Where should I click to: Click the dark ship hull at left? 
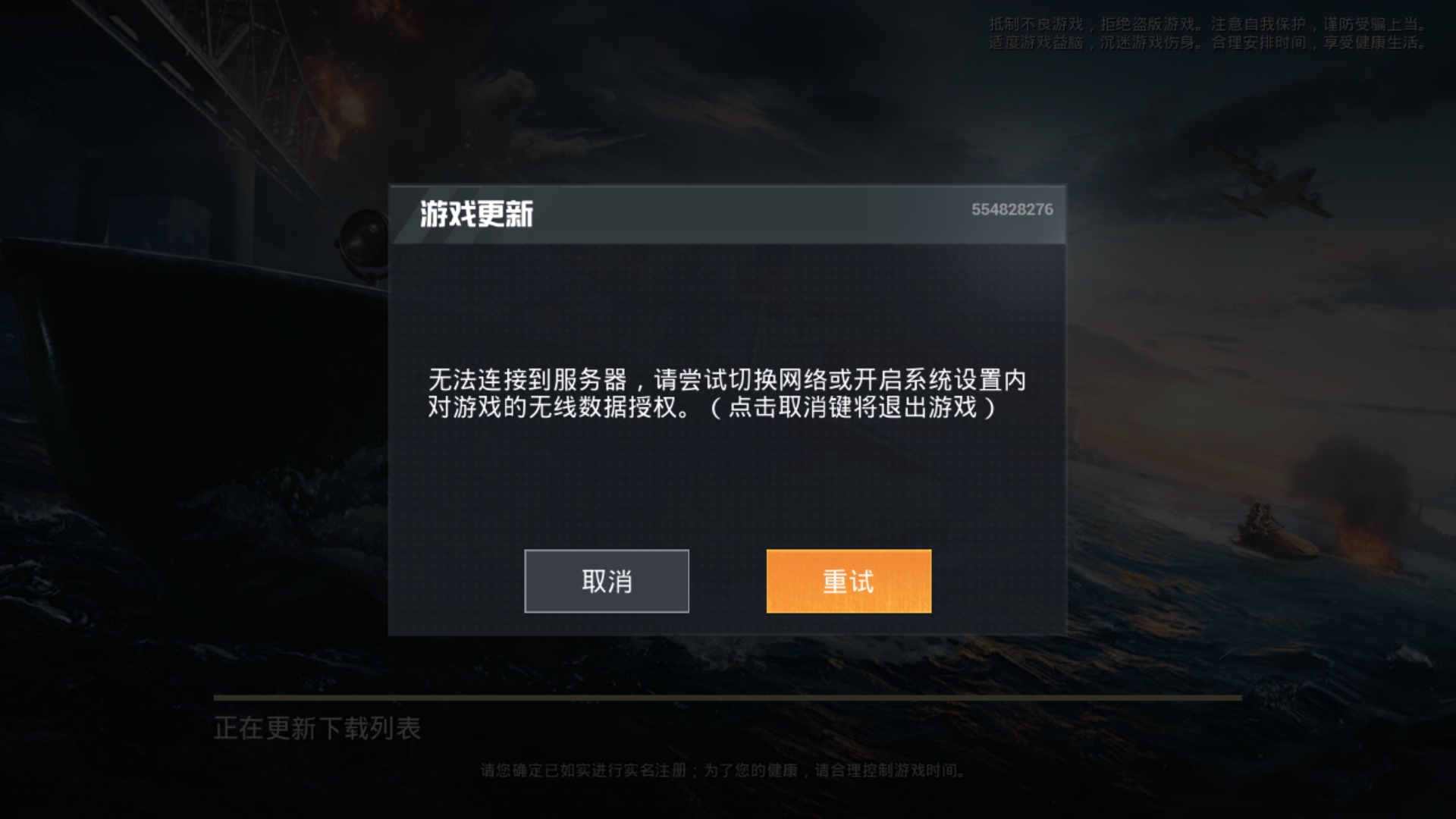tap(190, 364)
